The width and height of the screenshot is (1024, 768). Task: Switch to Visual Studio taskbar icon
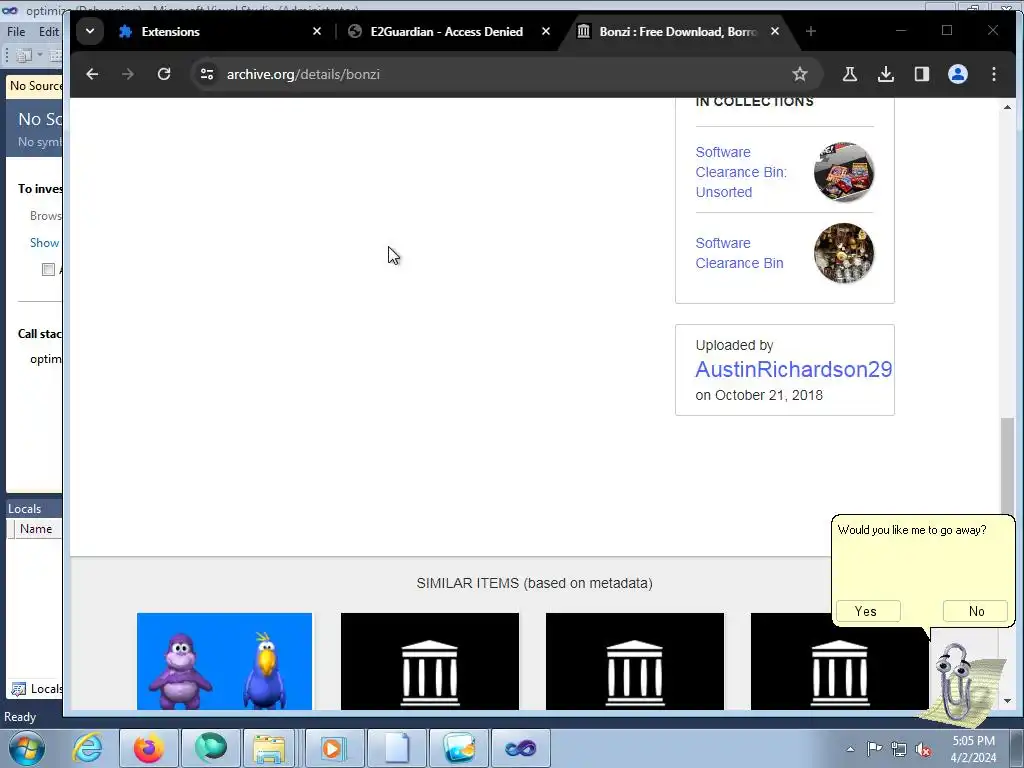pyautogui.click(x=520, y=748)
